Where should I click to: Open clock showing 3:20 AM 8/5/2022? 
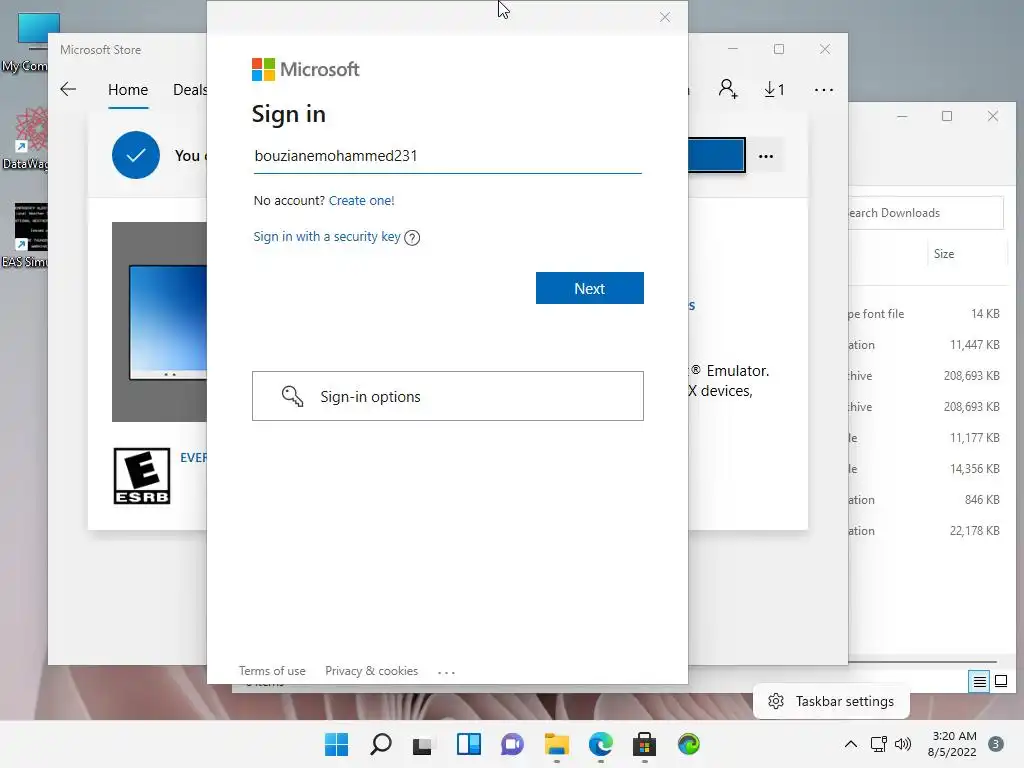(x=952, y=744)
